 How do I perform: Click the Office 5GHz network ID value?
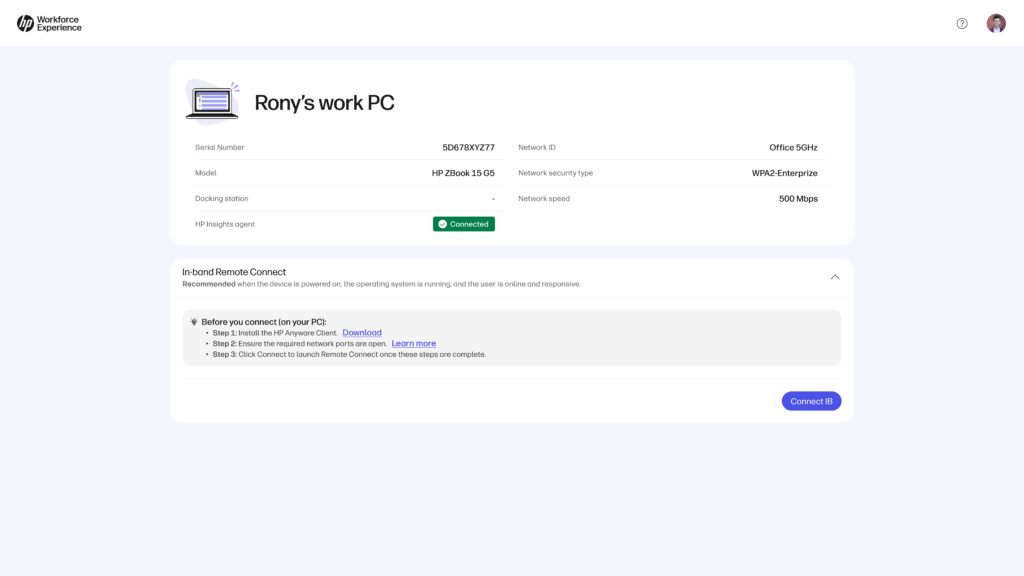[793, 148]
